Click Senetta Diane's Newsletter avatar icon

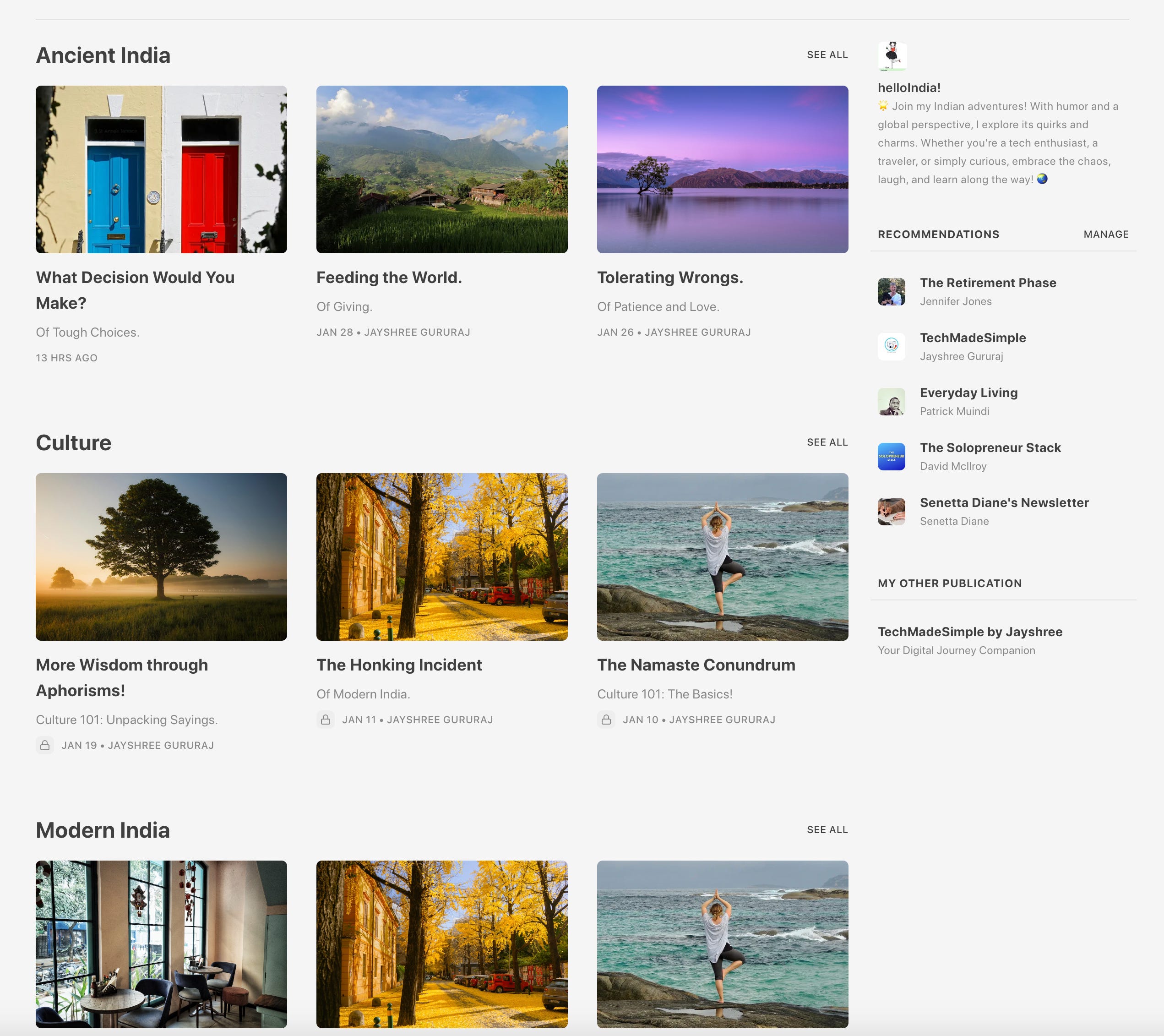pos(891,511)
